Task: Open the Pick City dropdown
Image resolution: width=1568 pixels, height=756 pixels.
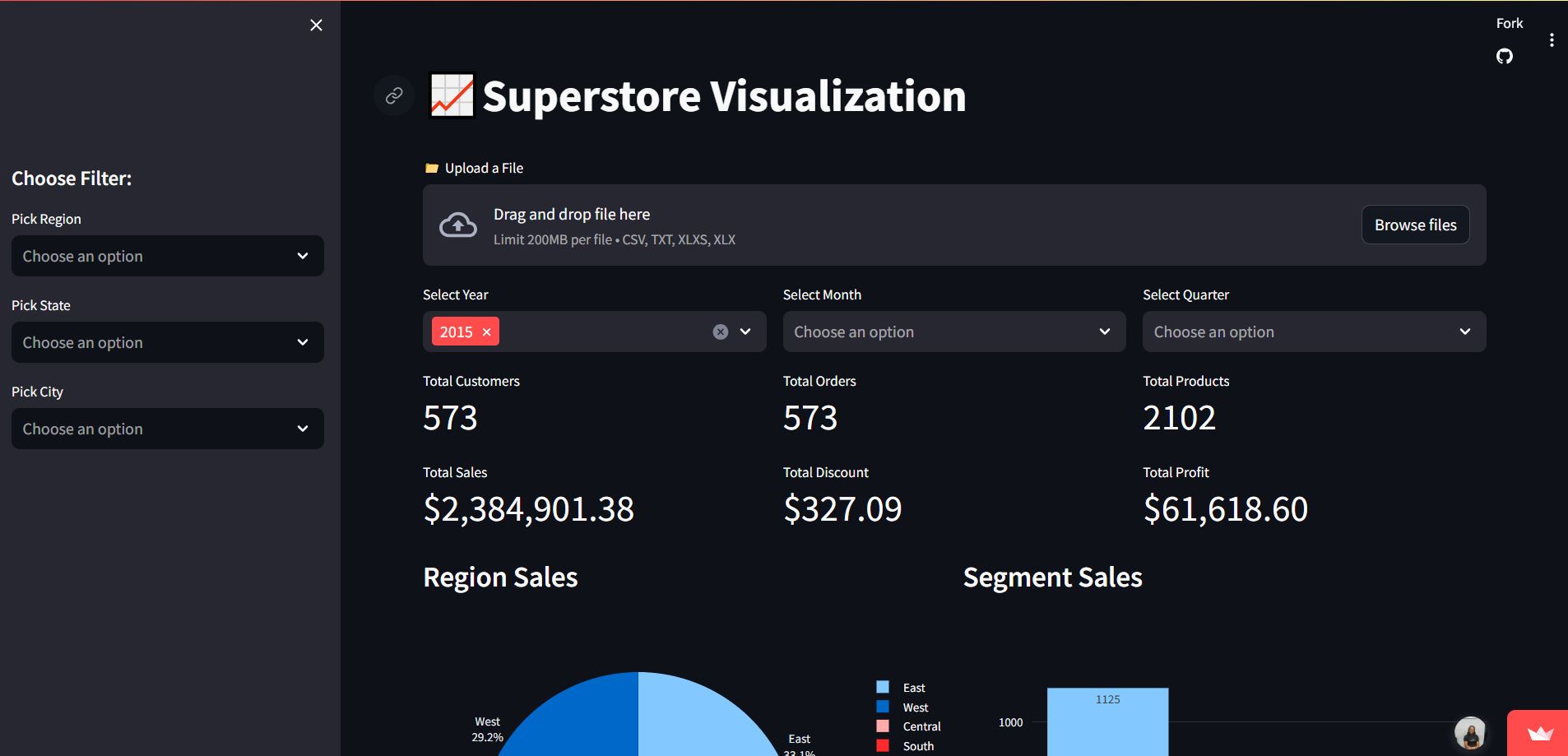Action: point(168,429)
